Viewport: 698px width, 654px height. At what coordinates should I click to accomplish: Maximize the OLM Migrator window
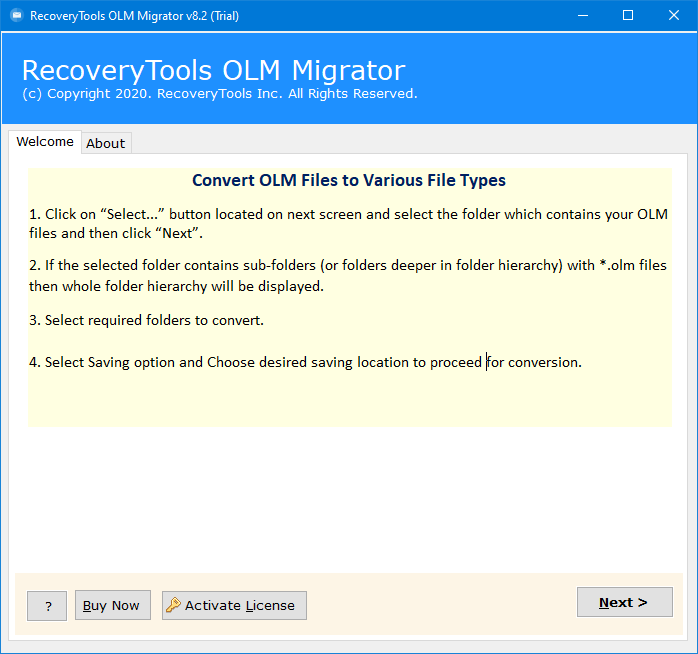pos(628,16)
